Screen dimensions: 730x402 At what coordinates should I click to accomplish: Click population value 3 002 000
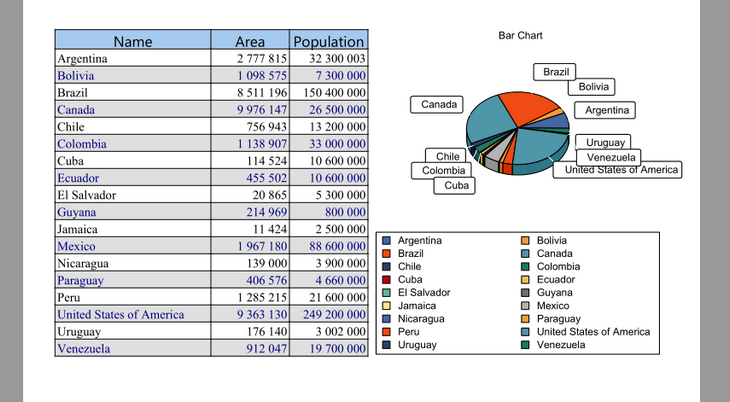pyautogui.click(x=340, y=332)
